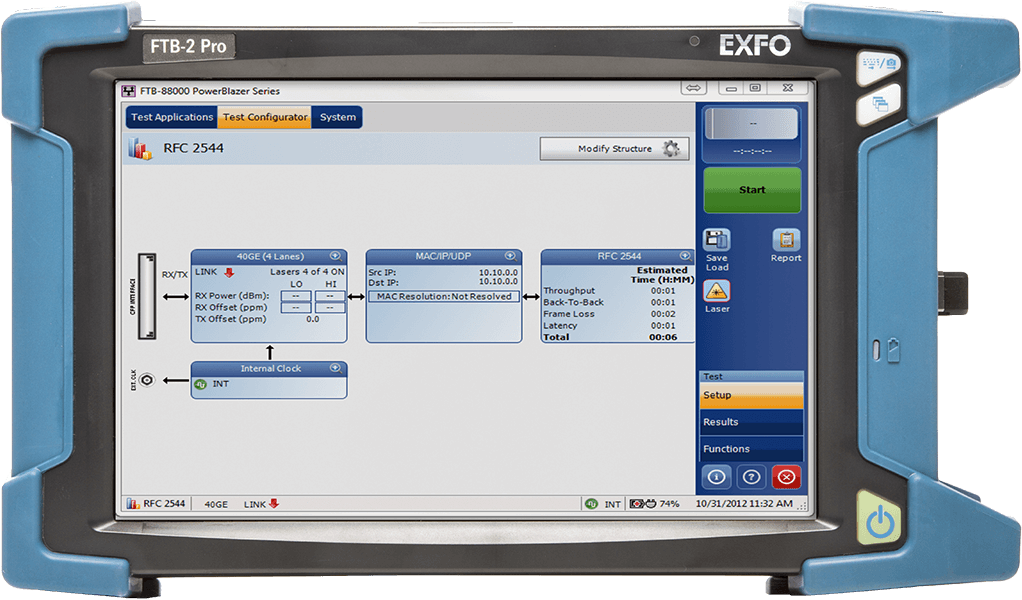Open help with the question mark button
This screenshot has width=1022, height=600.
751,477
